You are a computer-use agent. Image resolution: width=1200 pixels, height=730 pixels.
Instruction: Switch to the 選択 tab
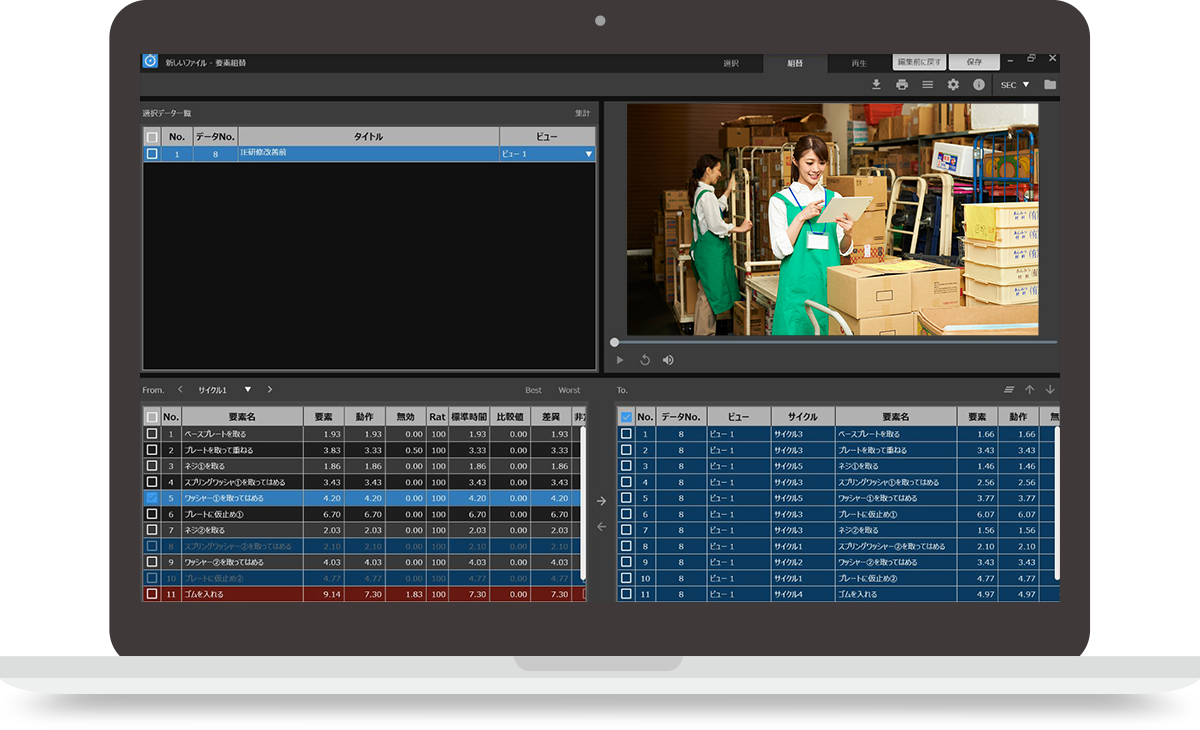[731, 63]
